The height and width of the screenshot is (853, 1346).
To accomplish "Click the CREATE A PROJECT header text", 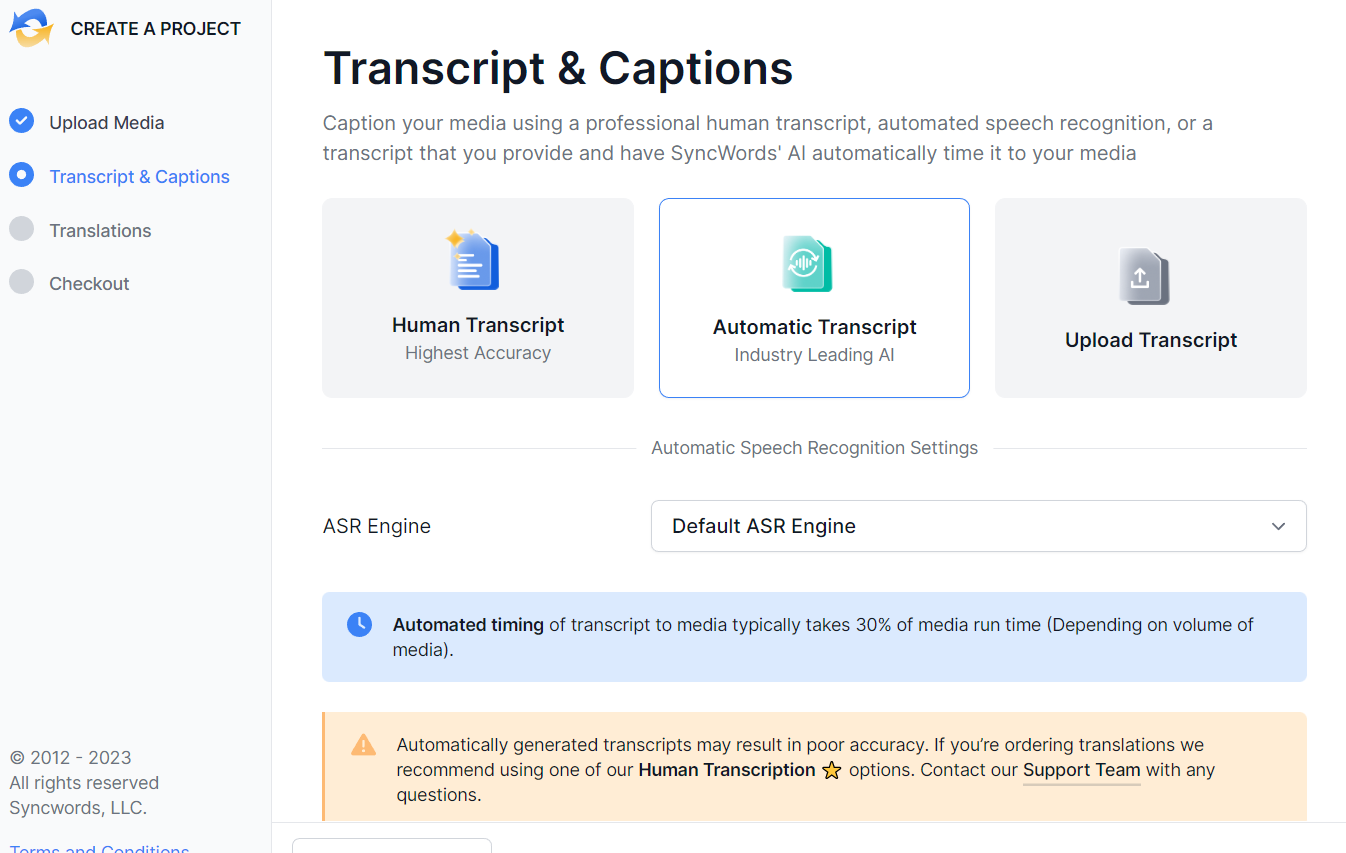I will pos(156,29).
